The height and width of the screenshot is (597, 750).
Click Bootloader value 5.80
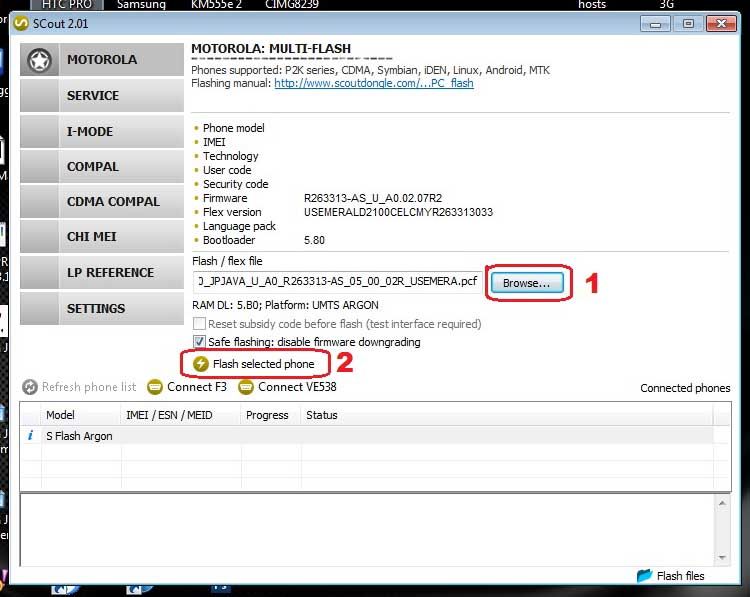pos(314,240)
